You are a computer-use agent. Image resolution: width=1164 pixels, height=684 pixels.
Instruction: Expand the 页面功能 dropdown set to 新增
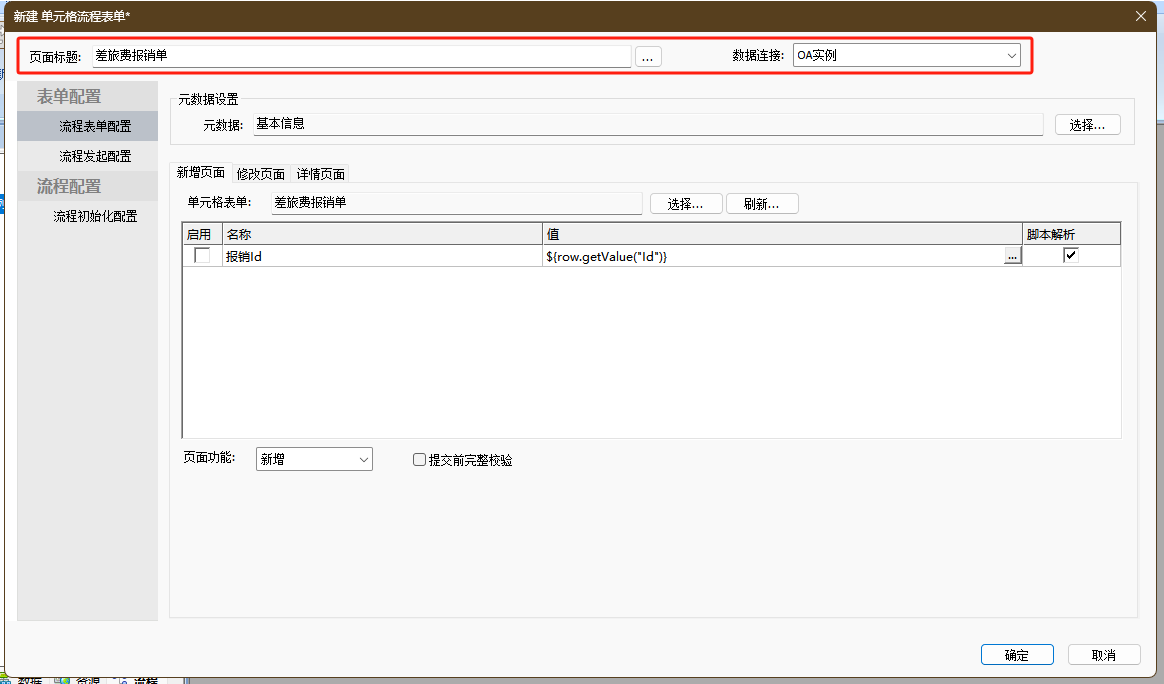tap(314, 459)
